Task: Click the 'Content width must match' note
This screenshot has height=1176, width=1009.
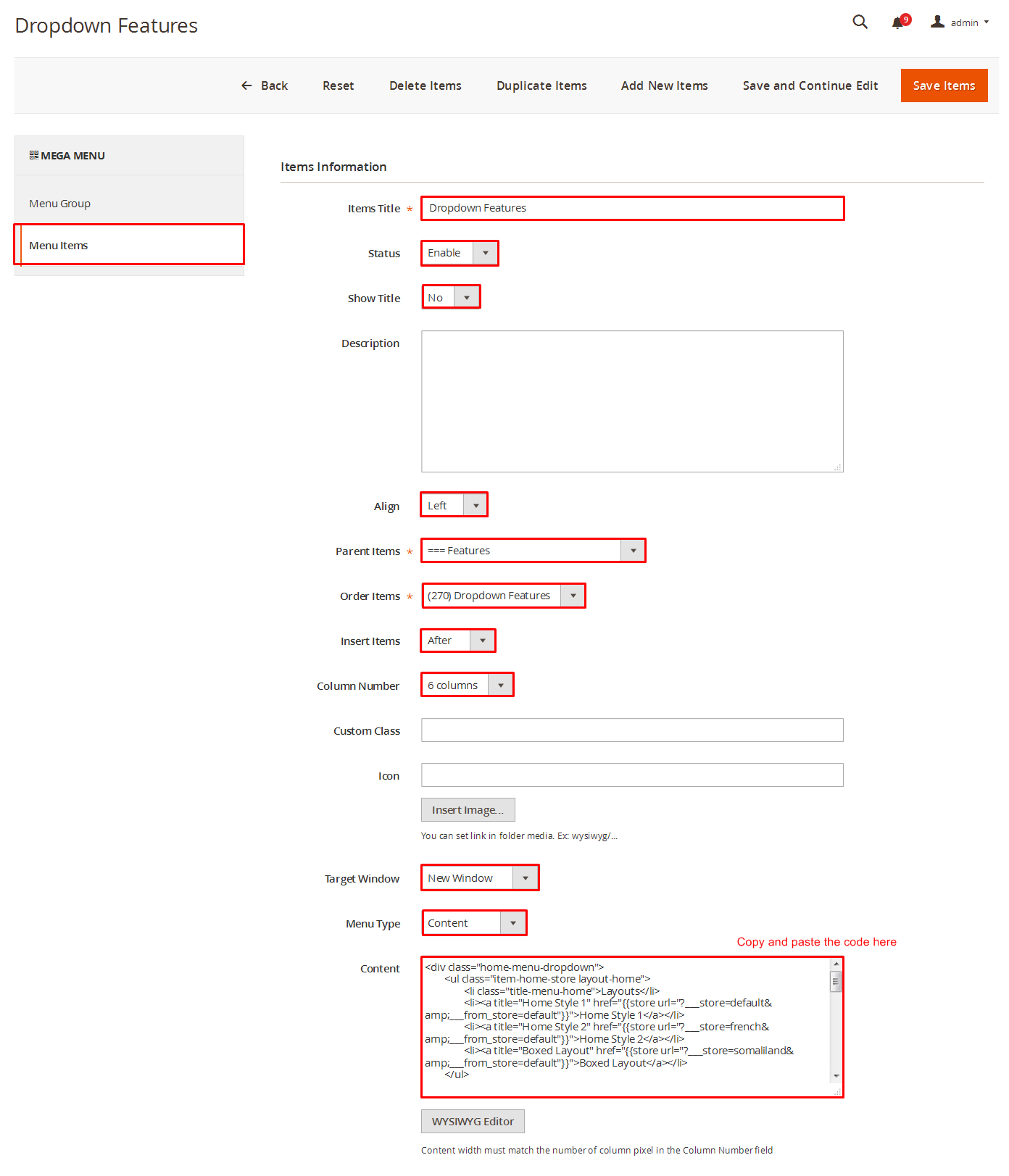Action: point(597,1151)
